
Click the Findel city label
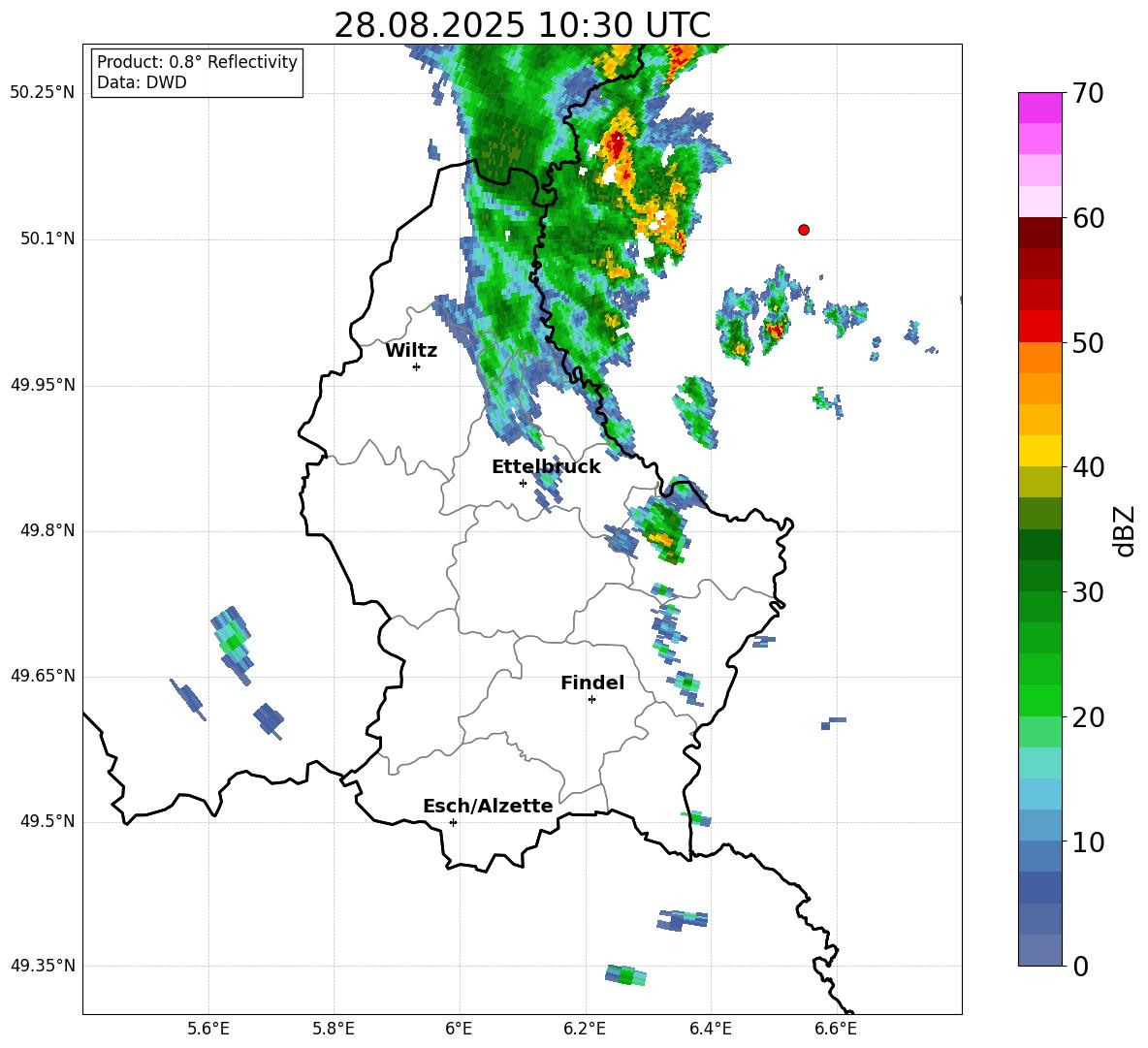pos(592,683)
